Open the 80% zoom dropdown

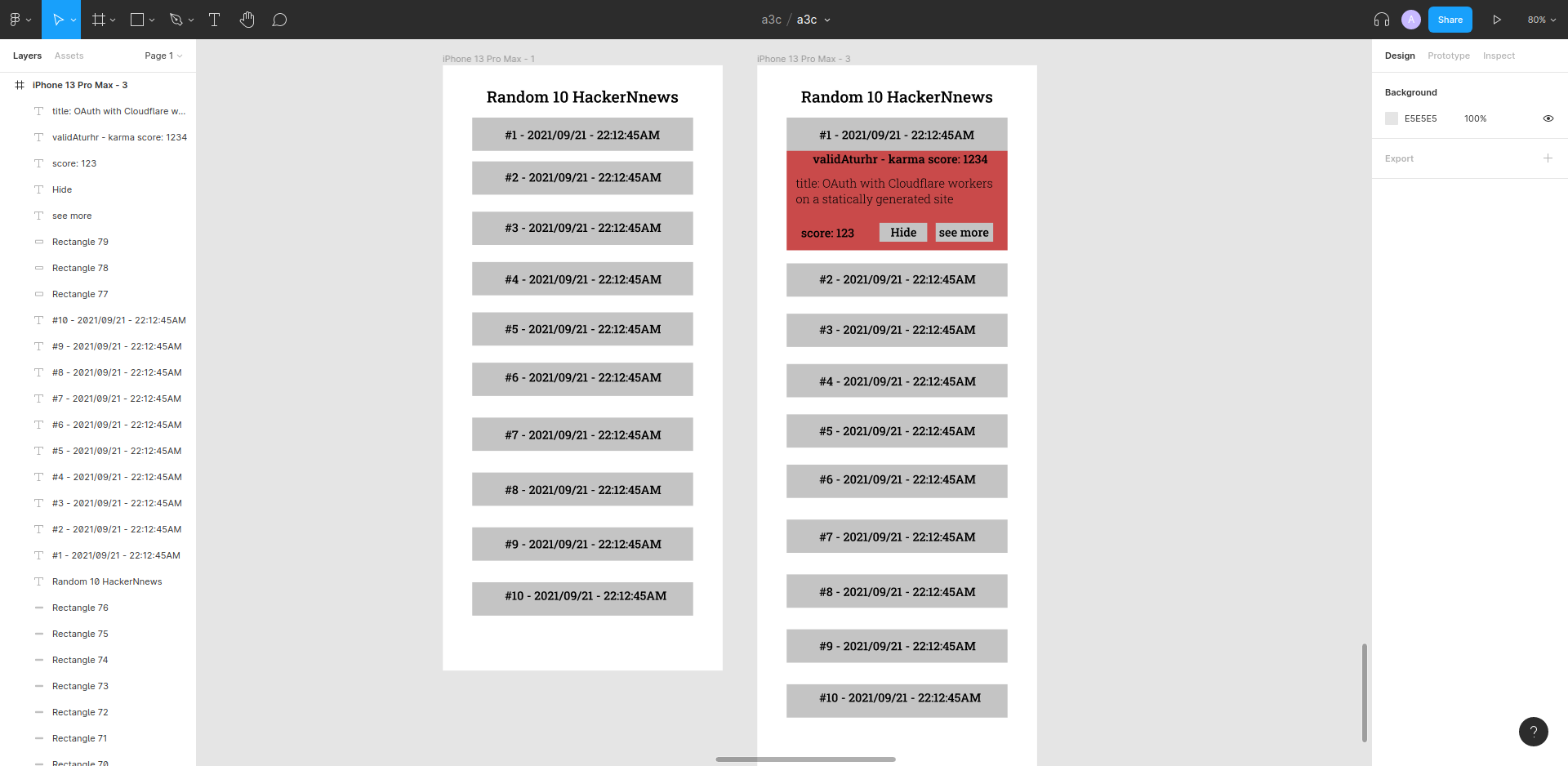coord(1542,20)
